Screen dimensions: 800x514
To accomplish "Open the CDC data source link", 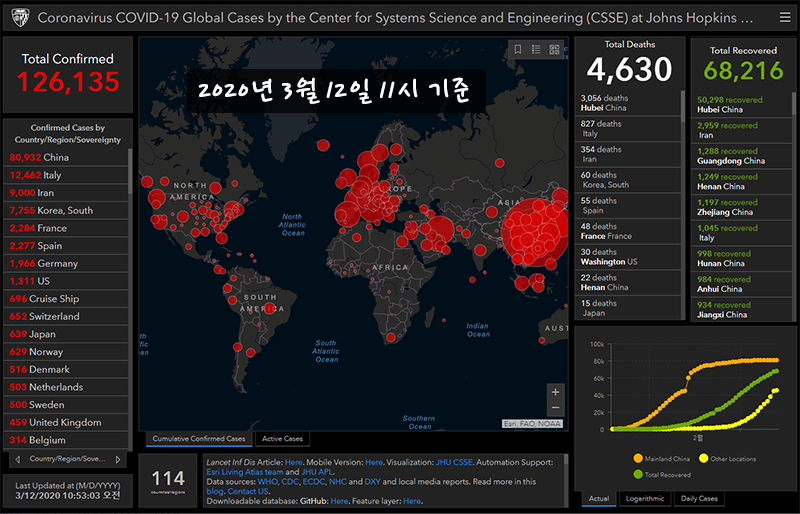I will [290, 481].
